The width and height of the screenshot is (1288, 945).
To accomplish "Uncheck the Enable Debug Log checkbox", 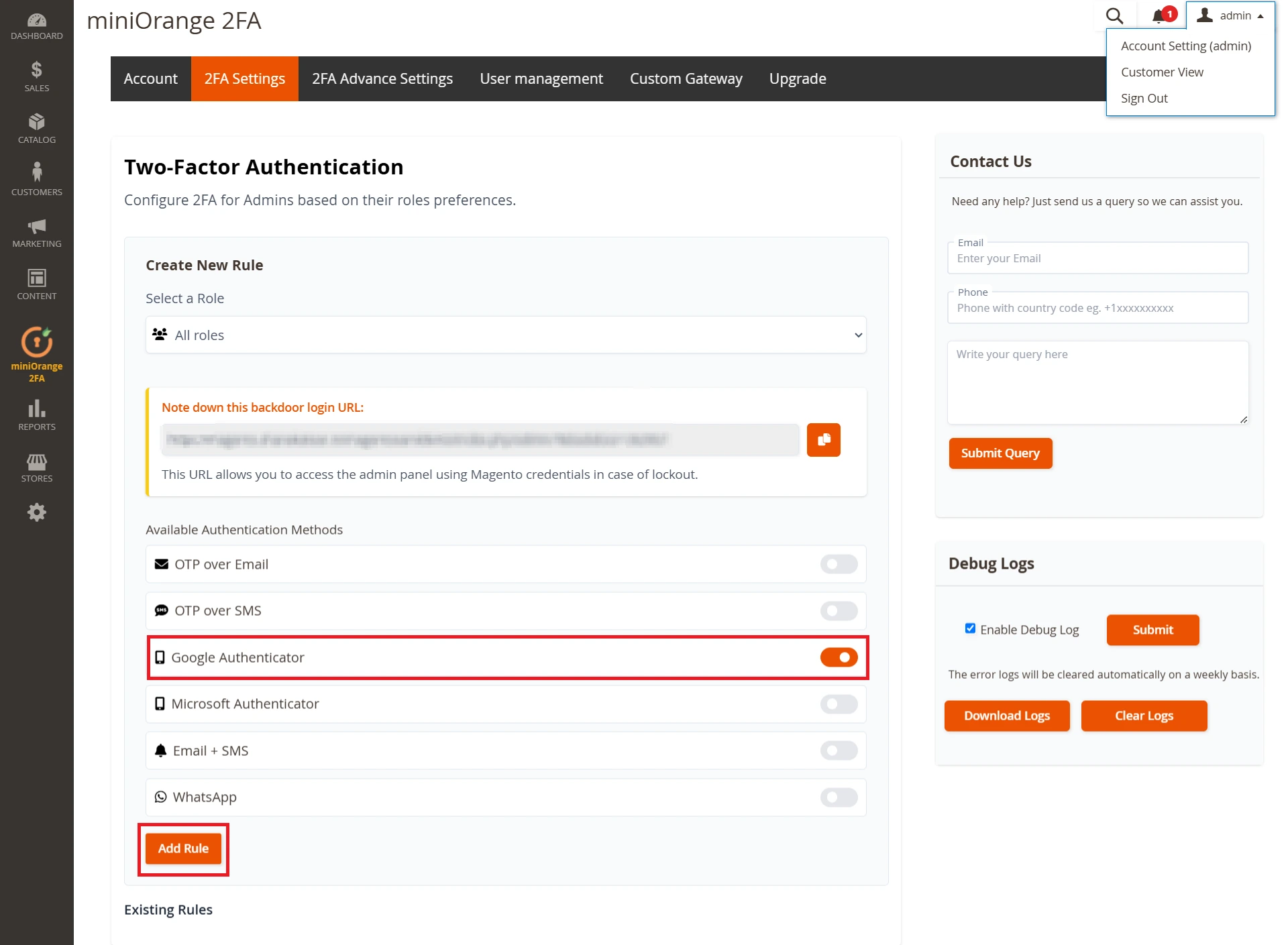I will (x=970, y=628).
